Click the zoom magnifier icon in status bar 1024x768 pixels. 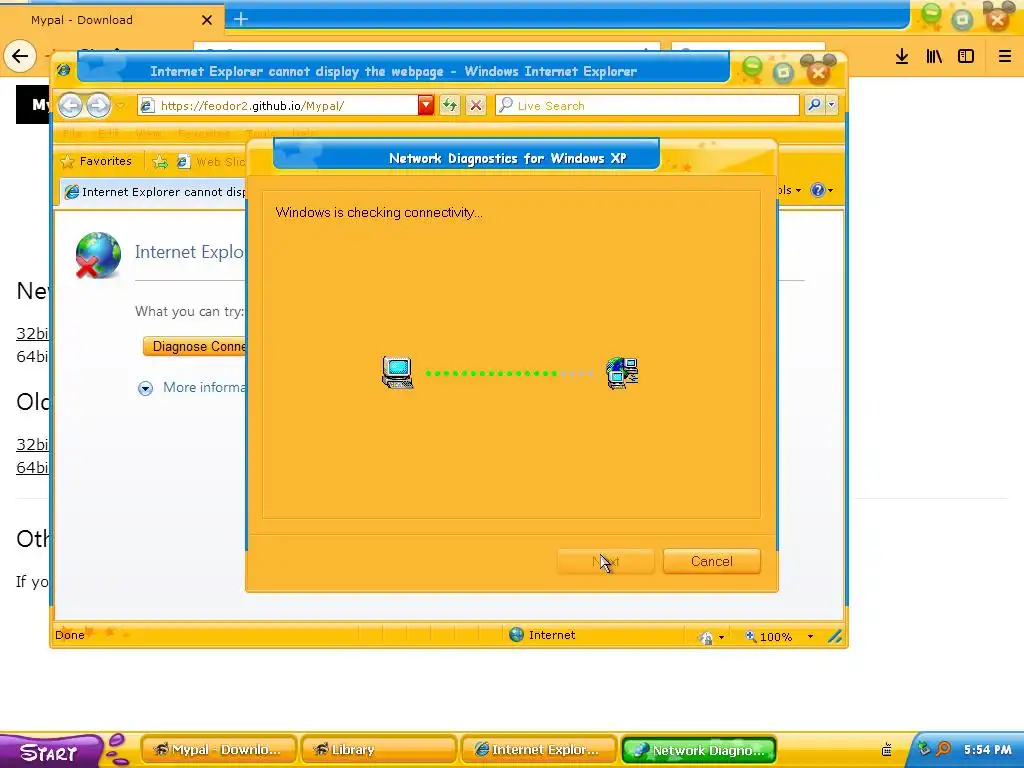(x=751, y=636)
